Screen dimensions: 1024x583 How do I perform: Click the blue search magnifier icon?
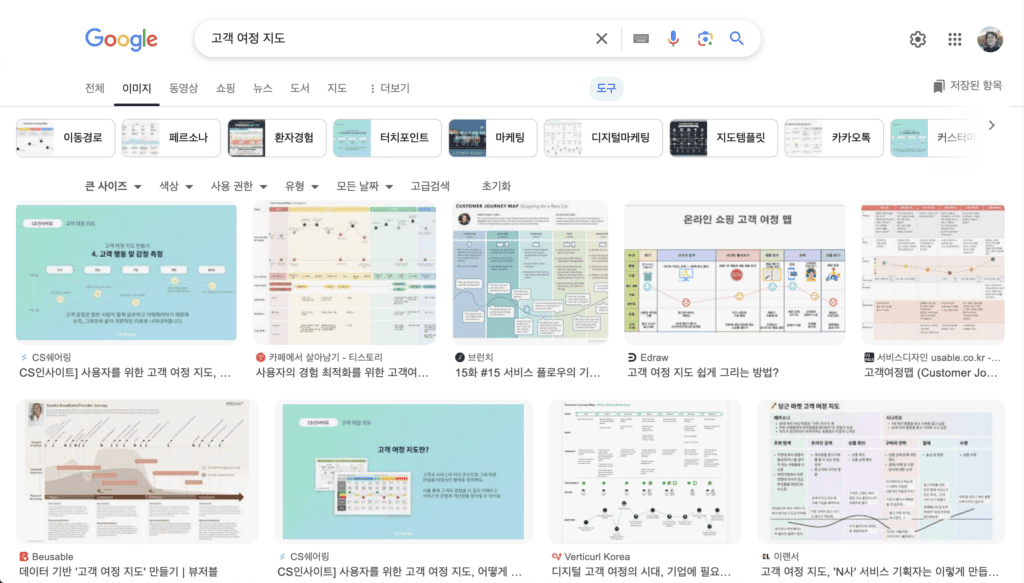[736, 39]
